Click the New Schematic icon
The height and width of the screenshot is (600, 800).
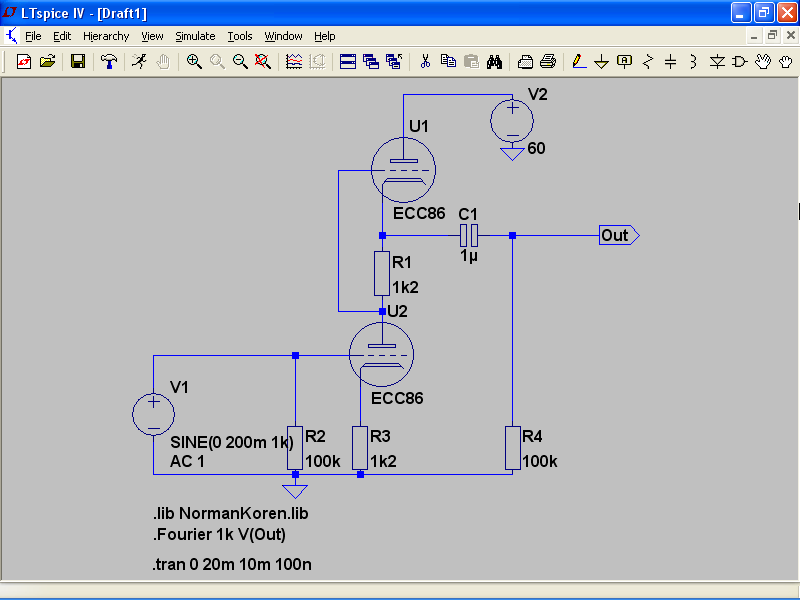pyautogui.click(x=23, y=62)
